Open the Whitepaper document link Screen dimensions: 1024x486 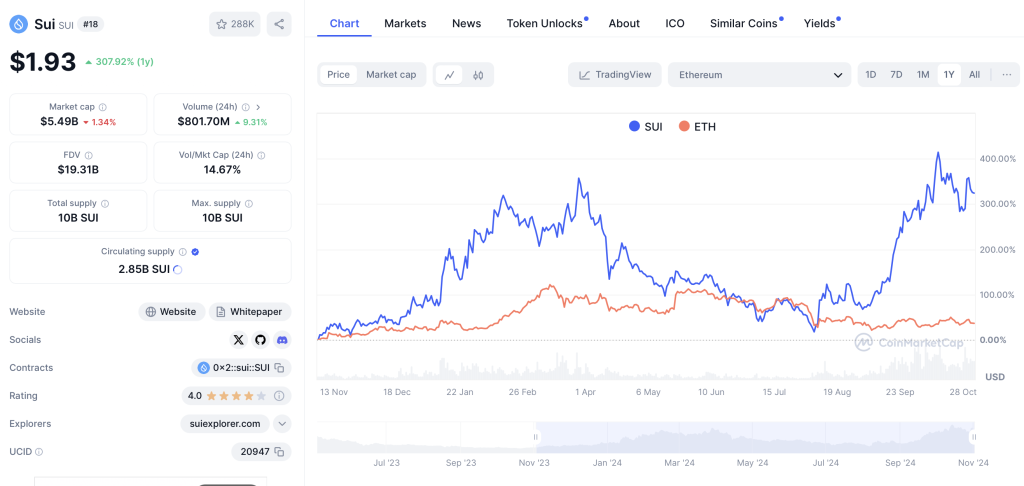pos(250,312)
